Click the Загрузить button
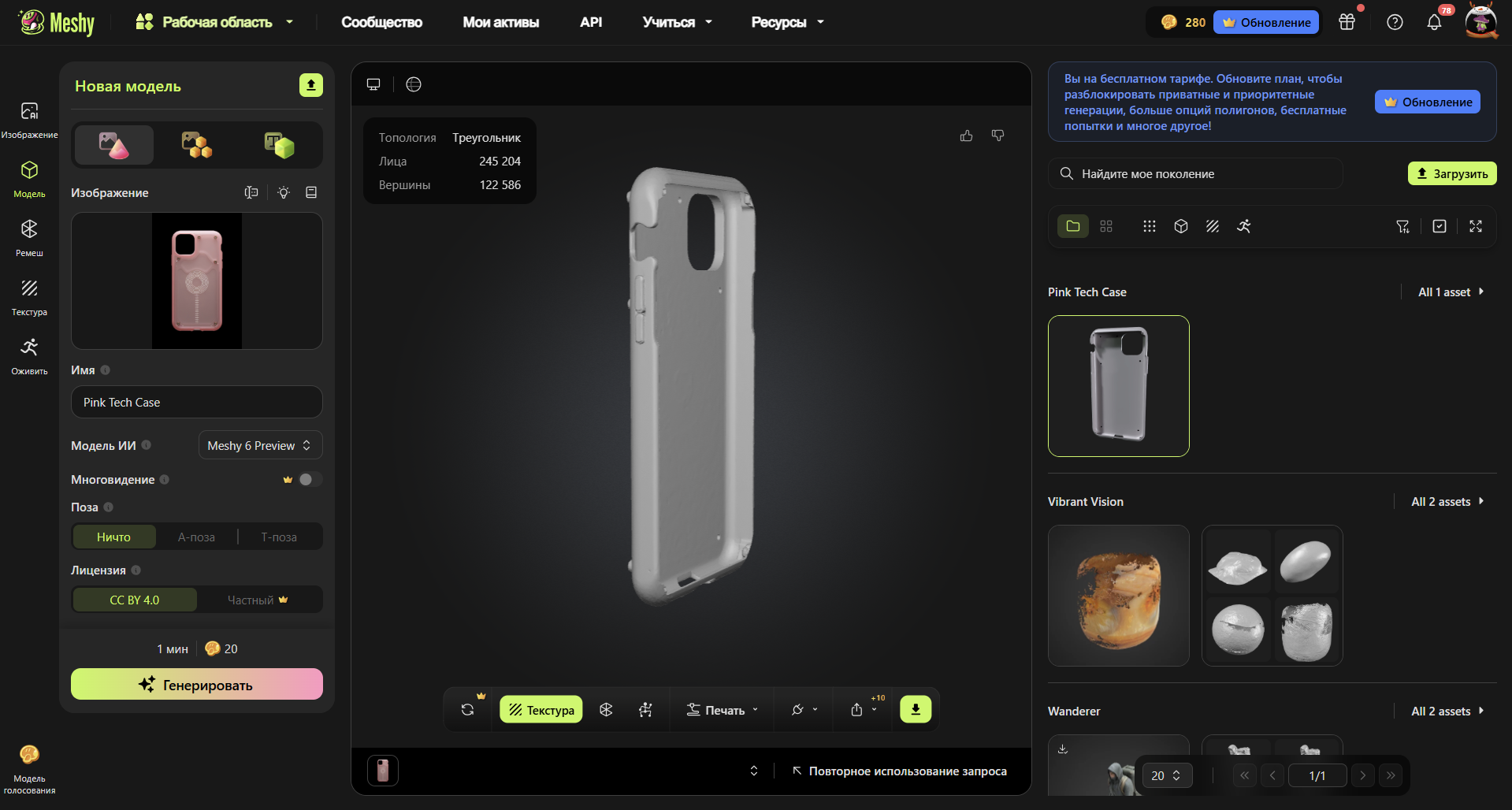Image resolution: width=1512 pixels, height=810 pixels. [x=1452, y=173]
